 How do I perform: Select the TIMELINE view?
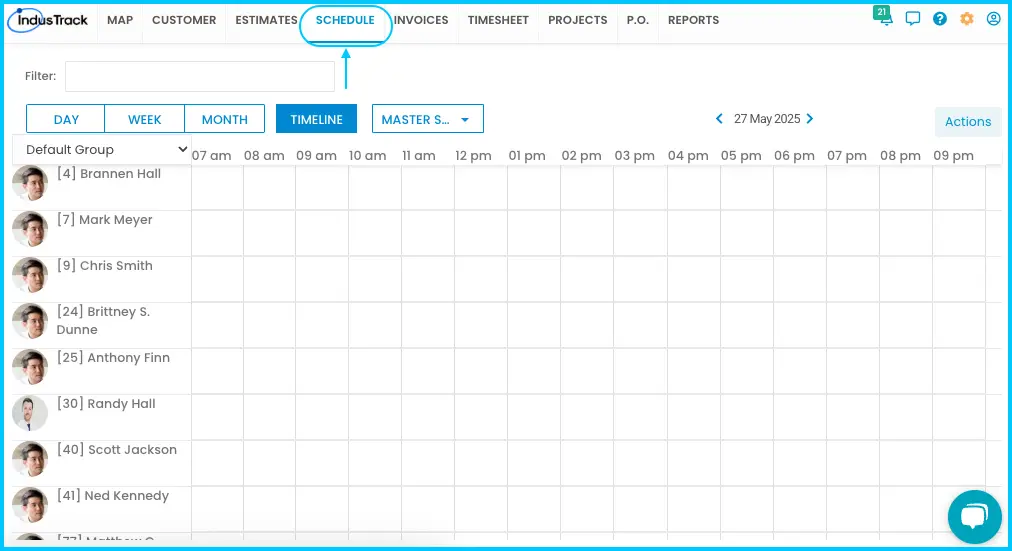[x=316, y=119]
